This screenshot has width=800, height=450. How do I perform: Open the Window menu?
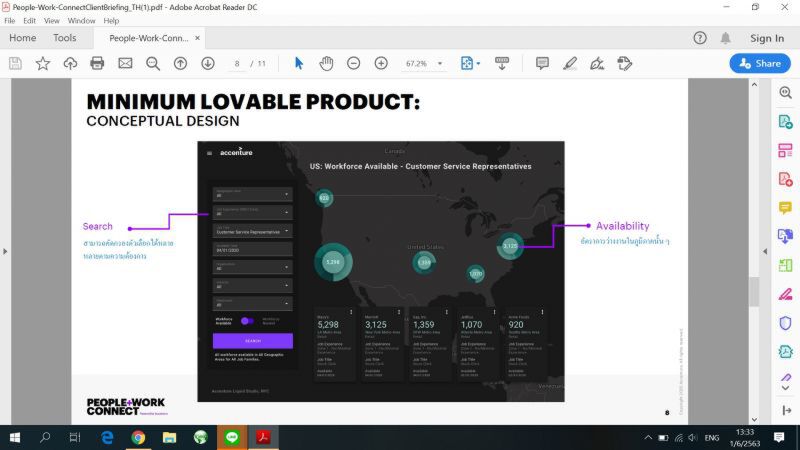click(82, 21)
